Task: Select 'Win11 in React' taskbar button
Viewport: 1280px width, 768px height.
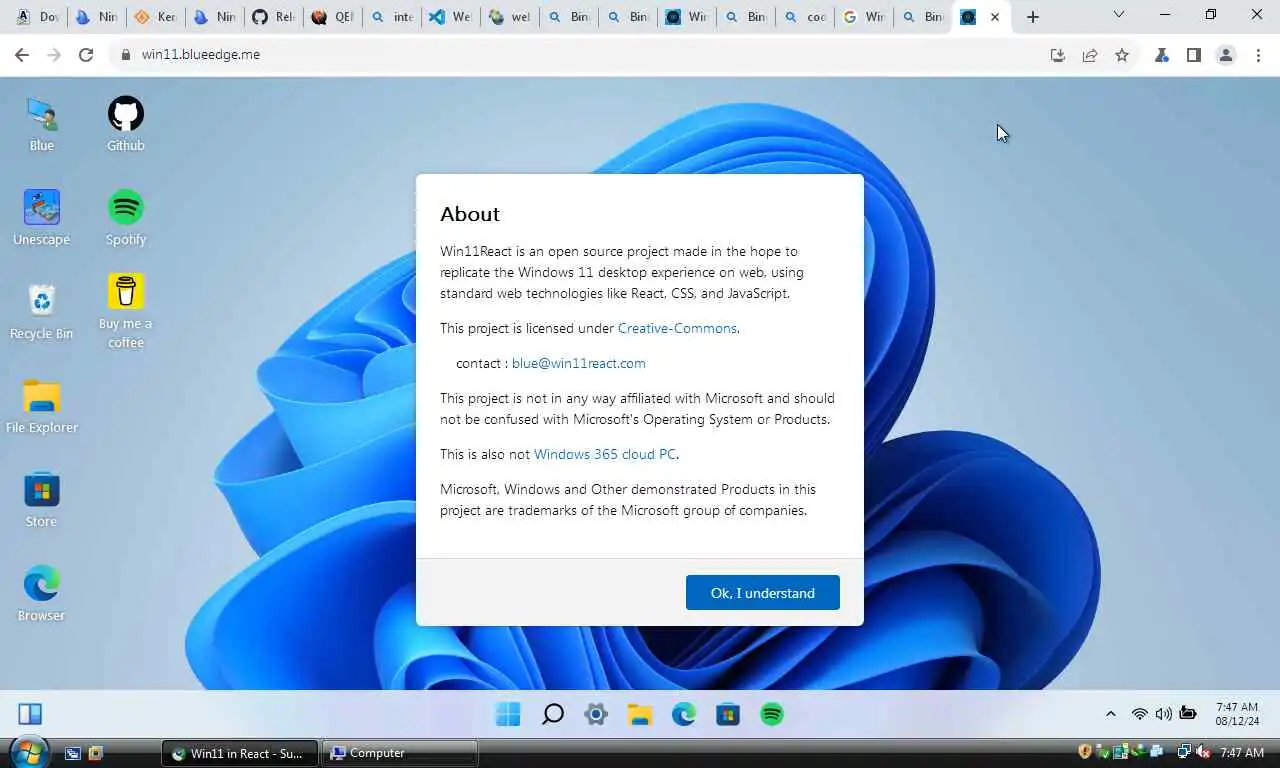Action: [239, 753]
